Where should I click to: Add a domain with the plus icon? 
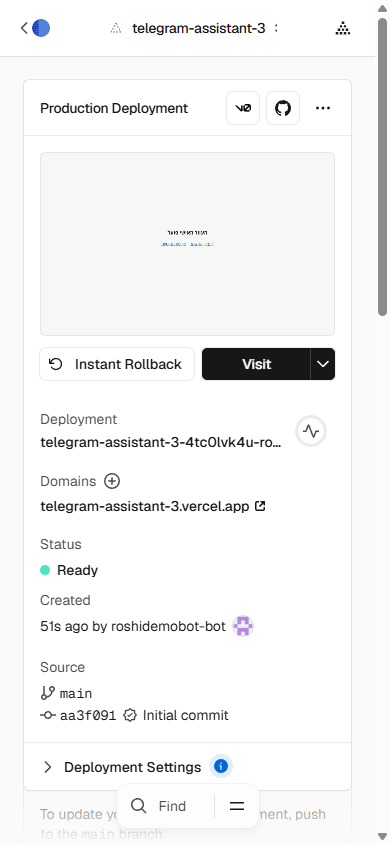[x=111, y=481]
